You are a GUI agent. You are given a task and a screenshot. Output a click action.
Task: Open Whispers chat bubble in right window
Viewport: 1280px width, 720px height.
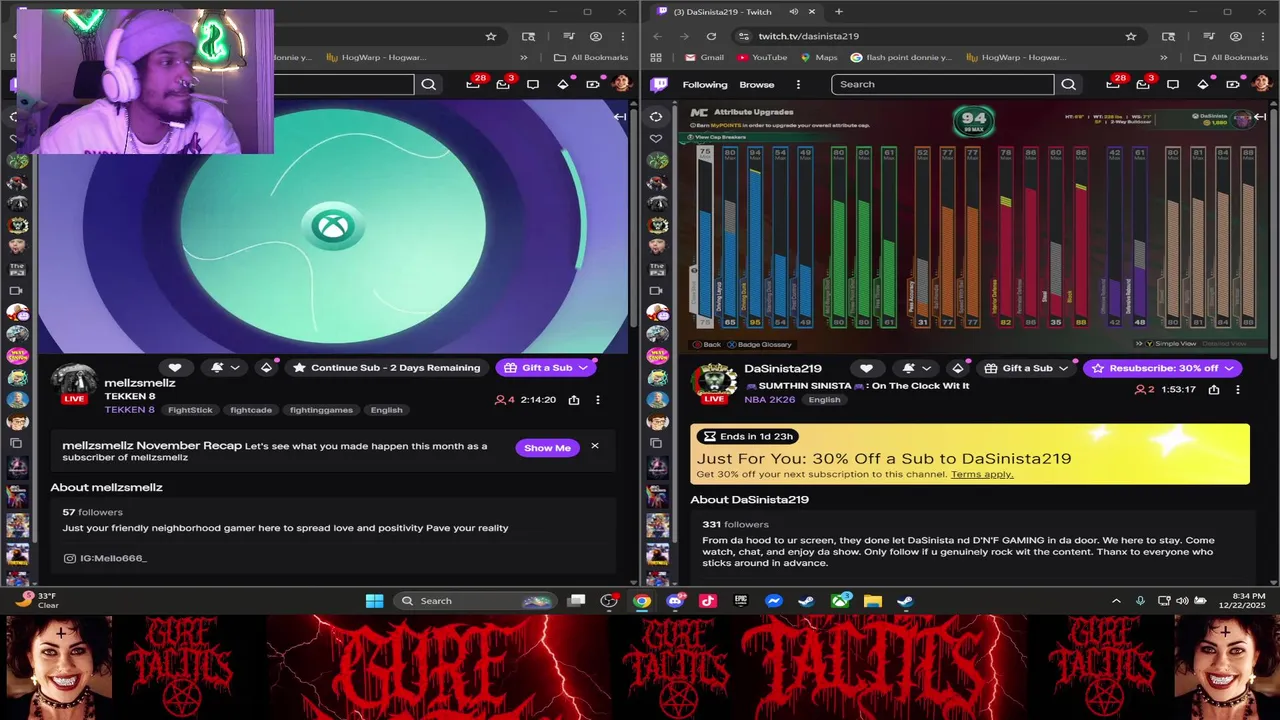coord(1173,84)
